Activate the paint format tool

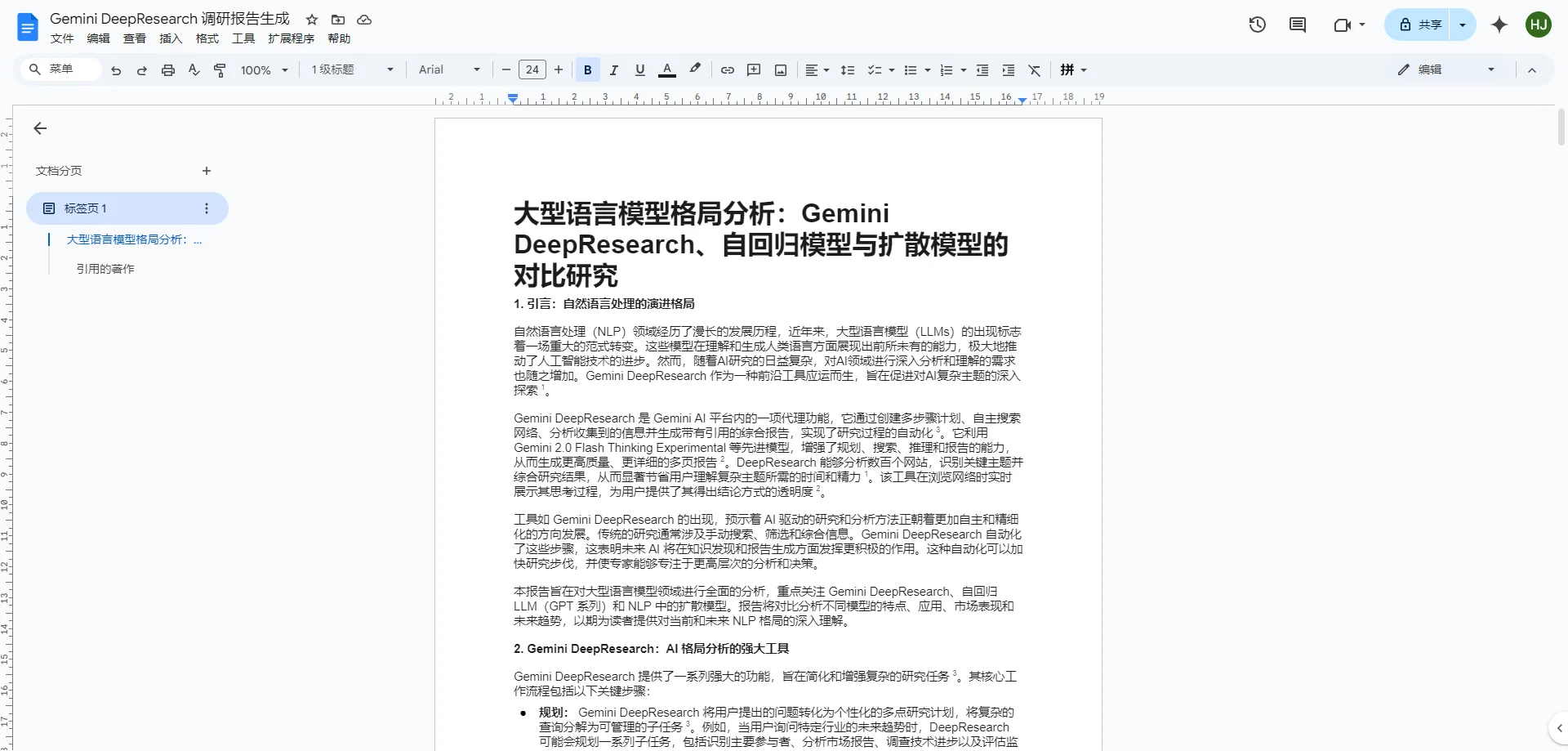tap(220, 70)
